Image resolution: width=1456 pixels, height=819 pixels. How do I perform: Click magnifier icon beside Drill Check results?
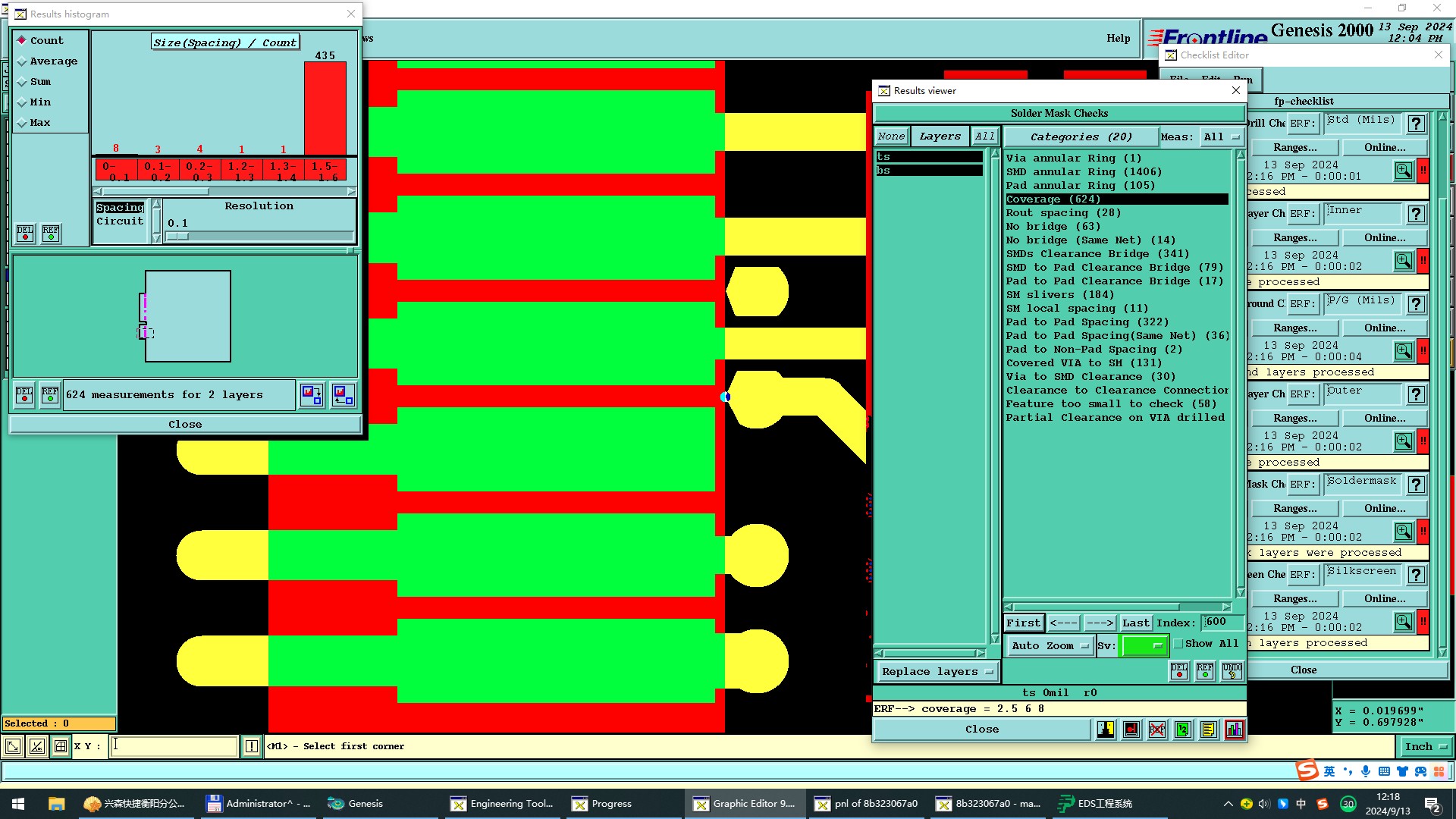coord(1404,171)
